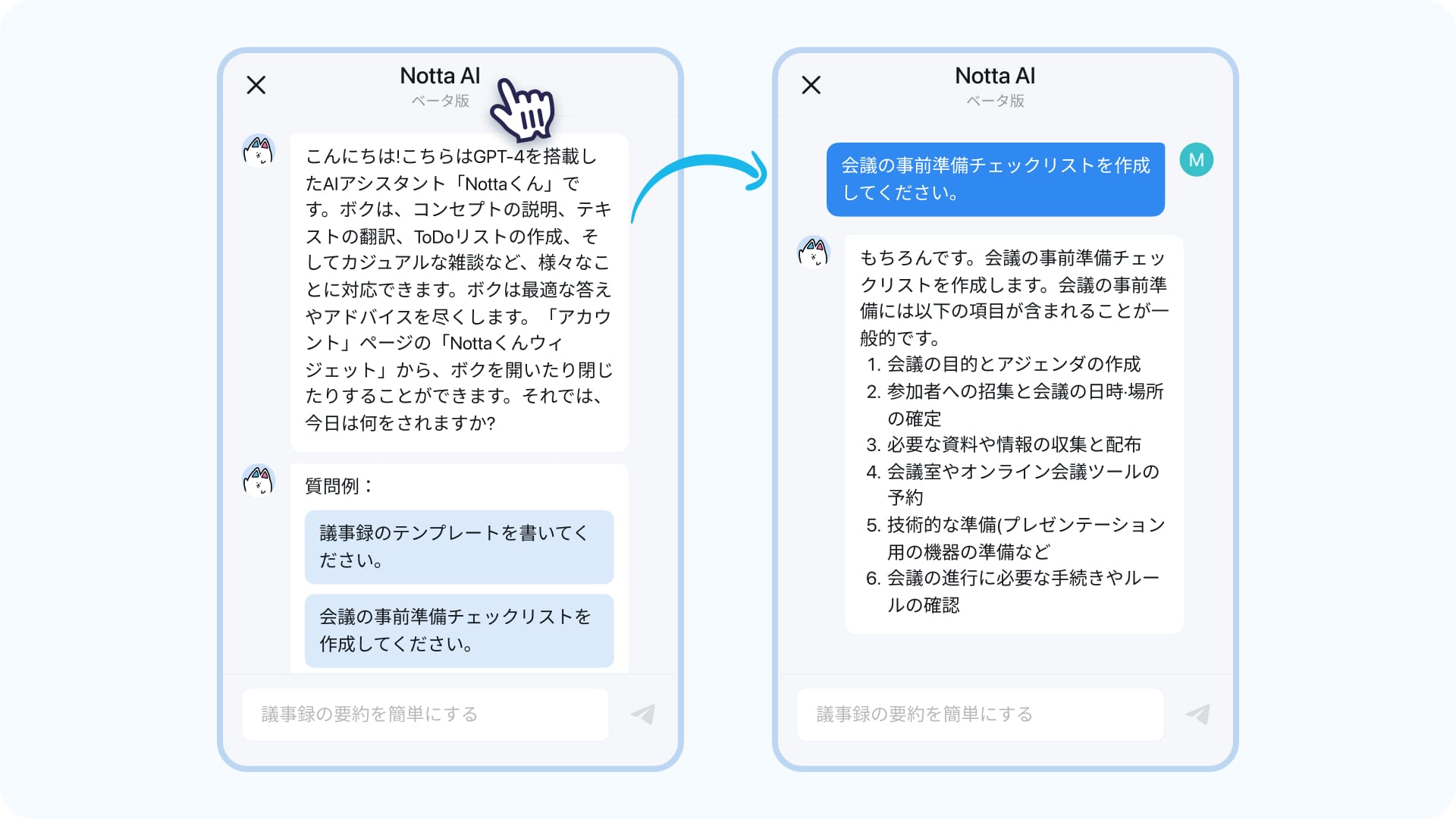This screenshot has height=819, width=1456.
Task: Click the Notta-kun avatar beside the greeting message
Action: [258, 150]
